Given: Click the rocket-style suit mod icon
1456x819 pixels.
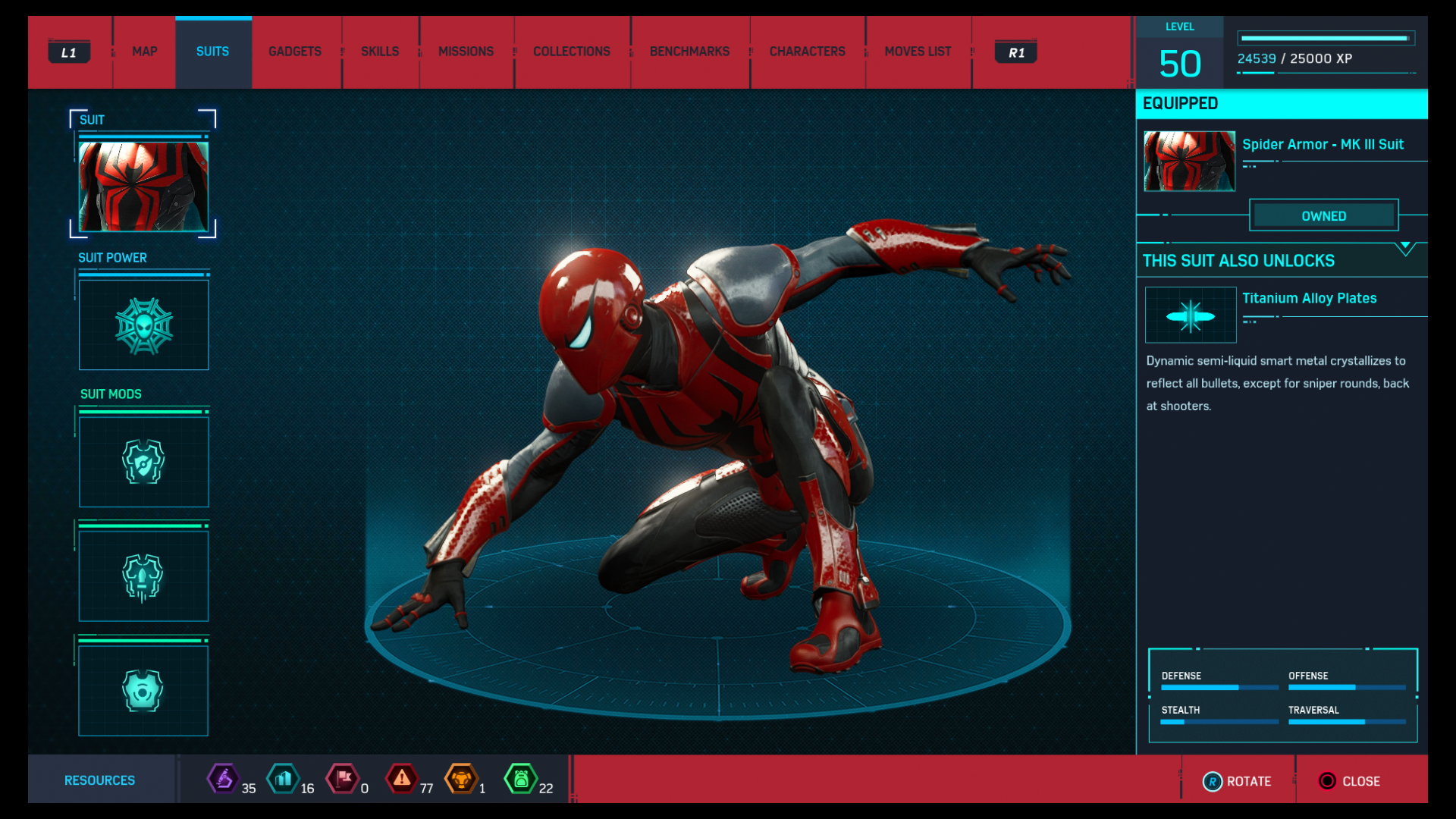Looking at the screenshot, I should click(x=143, y=576).
